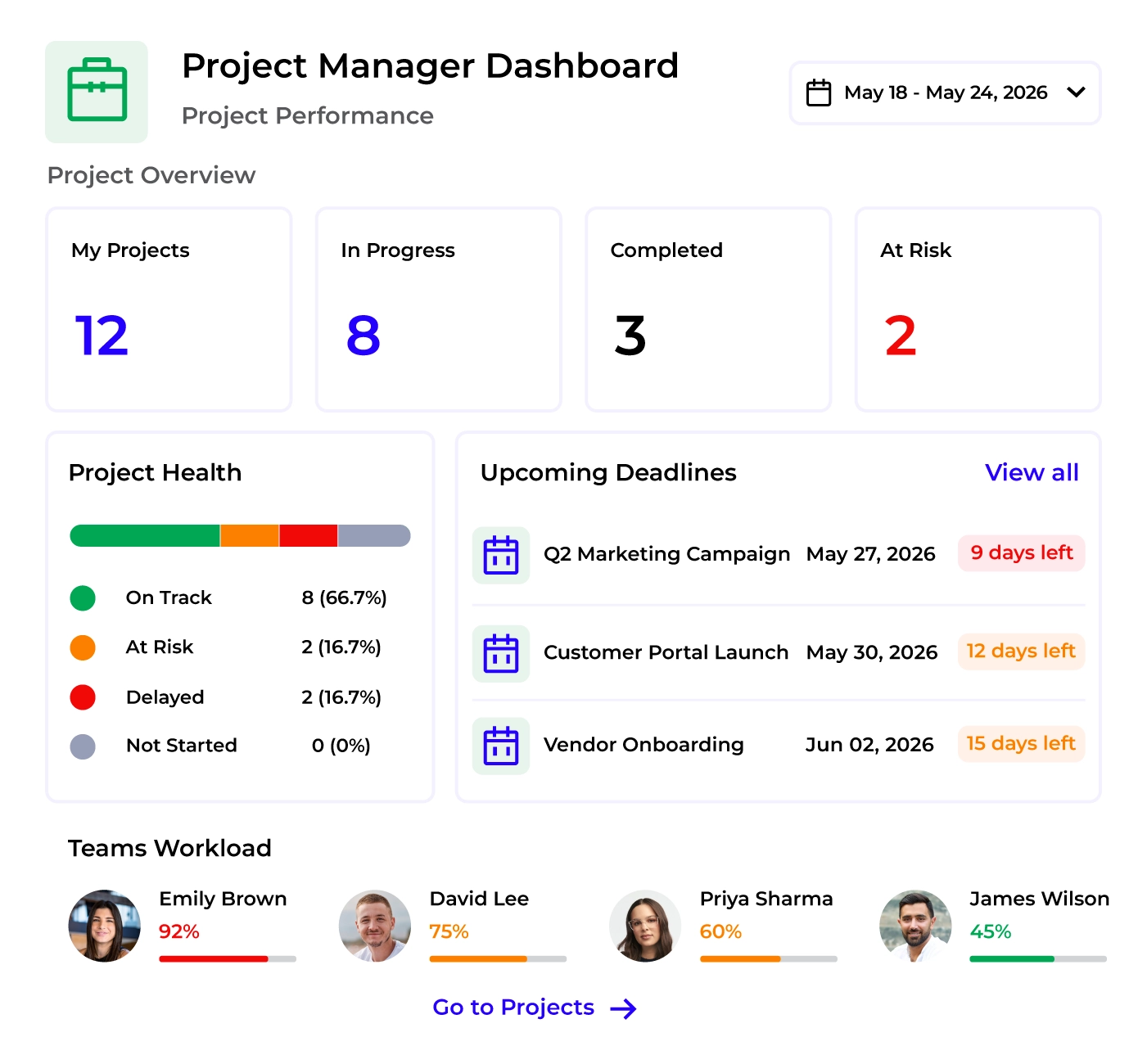
Task: Click Emily Brown's profile photo
Action: (x=104, y=926)
